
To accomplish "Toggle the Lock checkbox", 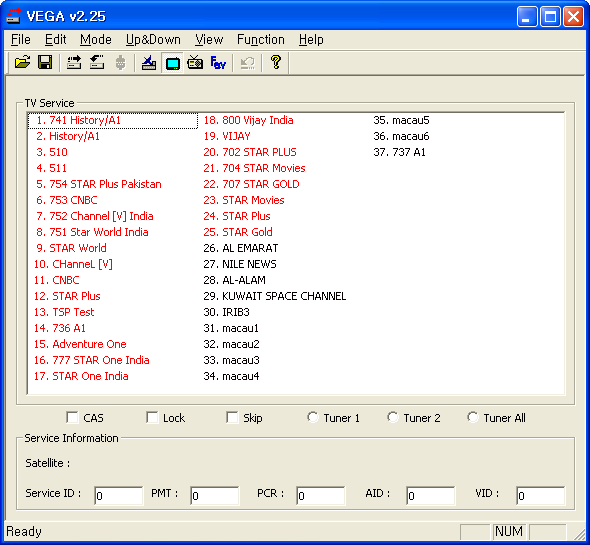I will 152,417.
